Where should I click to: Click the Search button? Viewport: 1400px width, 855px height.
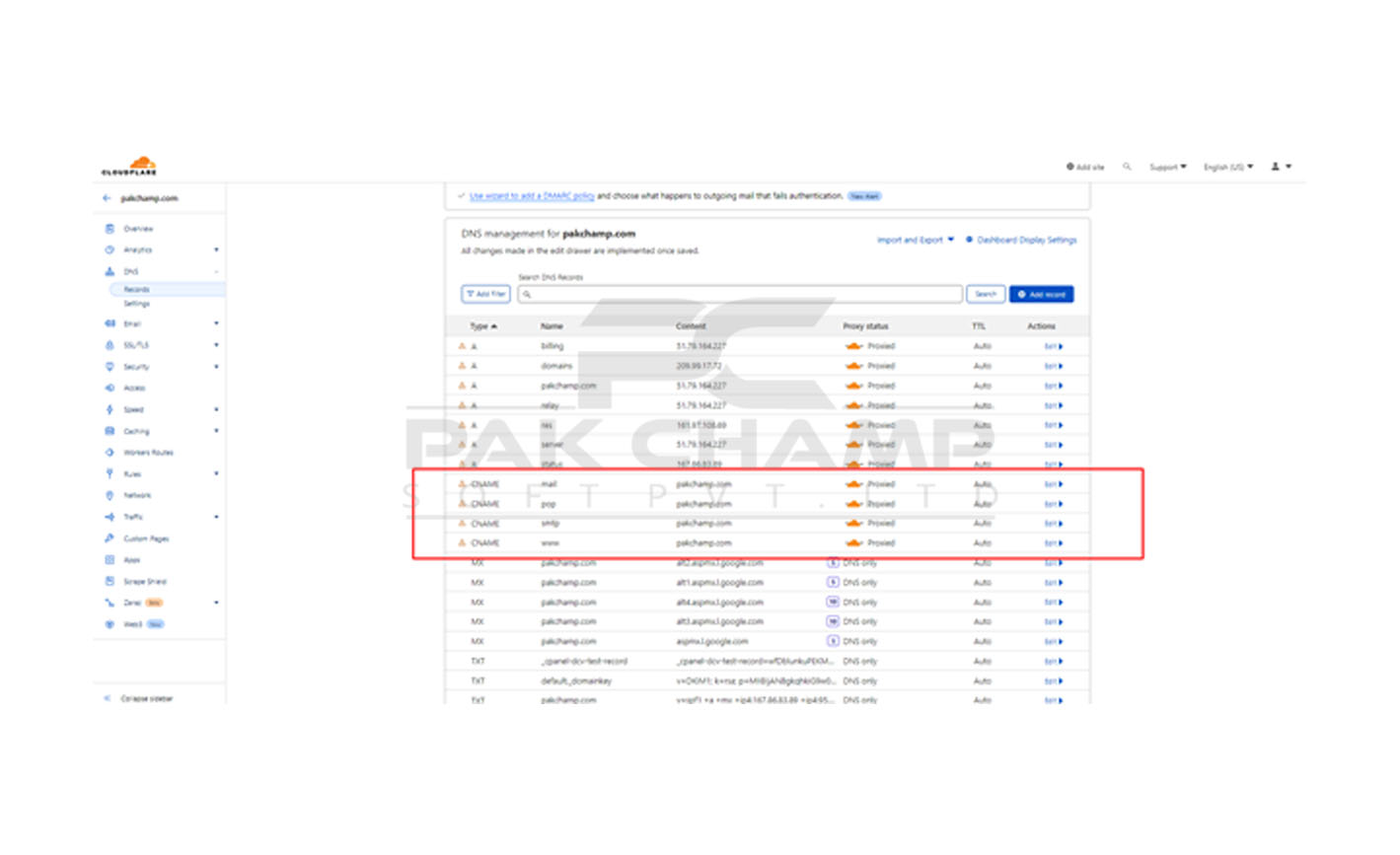986,294
